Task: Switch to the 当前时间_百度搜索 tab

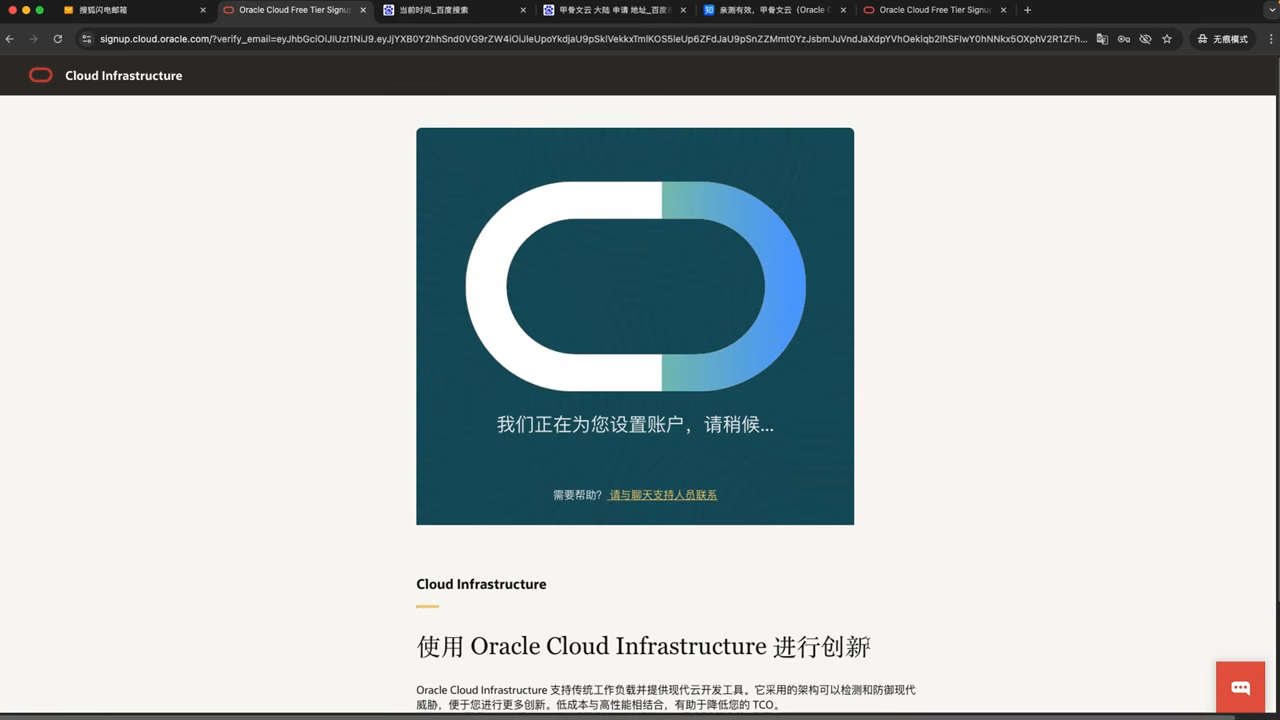Action: 455,10
